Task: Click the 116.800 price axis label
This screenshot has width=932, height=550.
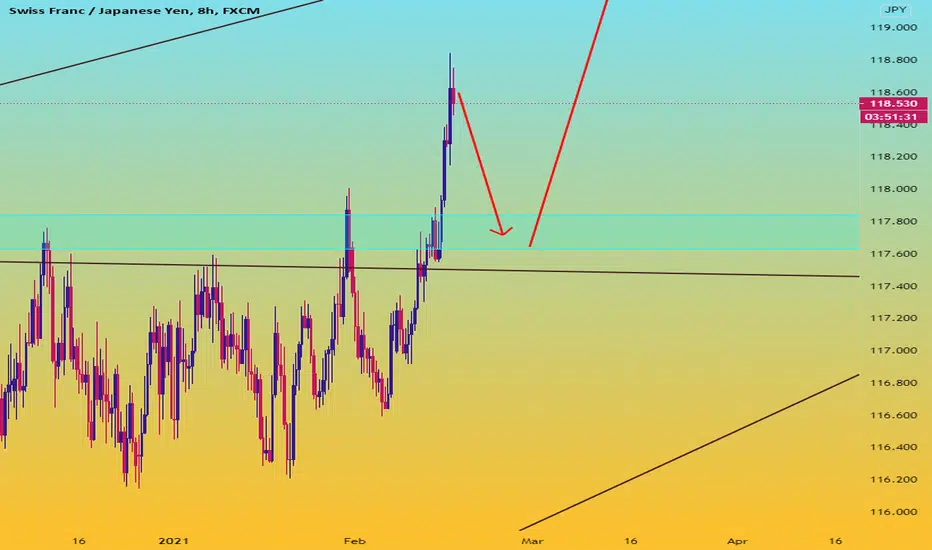Action: click(893, 383)
